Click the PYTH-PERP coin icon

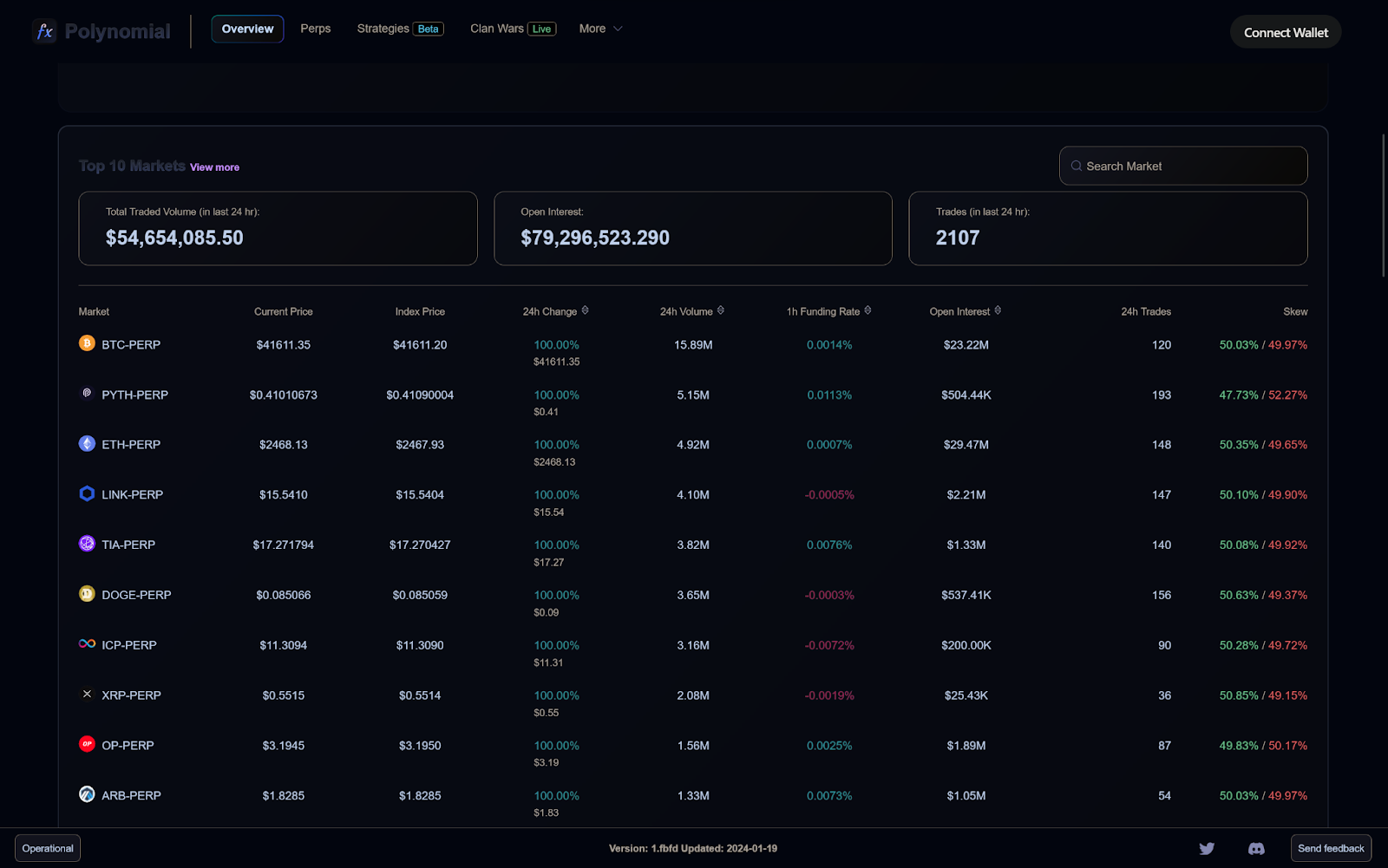coord(87,394)
